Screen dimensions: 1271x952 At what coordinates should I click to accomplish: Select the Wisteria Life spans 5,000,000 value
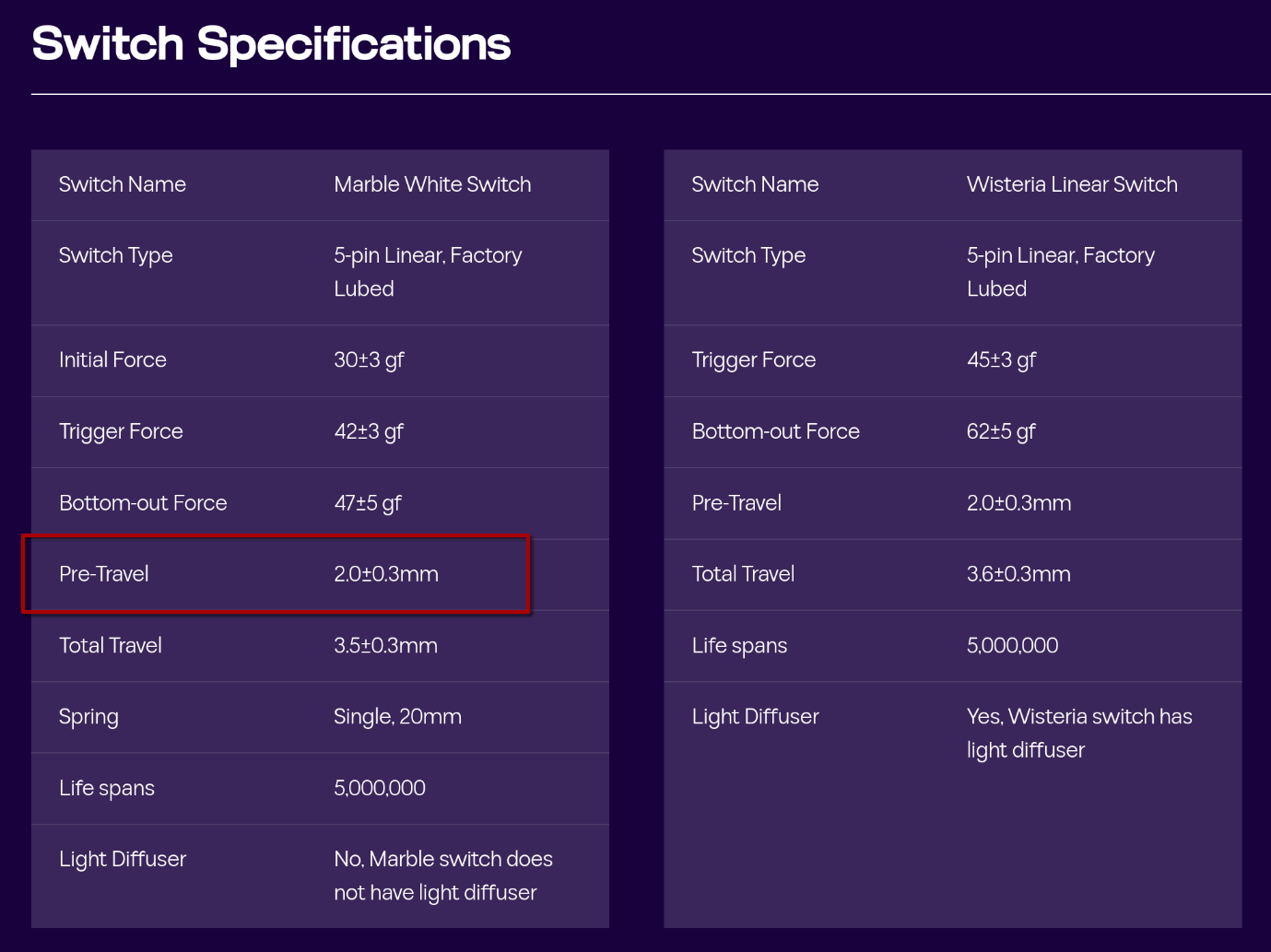[1012, 645]
